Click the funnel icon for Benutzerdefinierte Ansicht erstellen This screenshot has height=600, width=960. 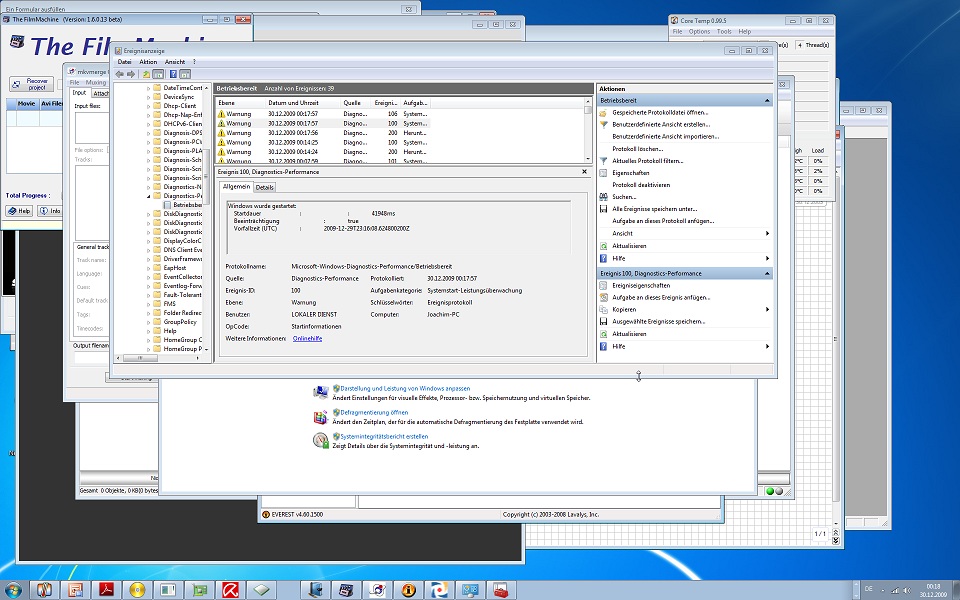tap(603, 124)
